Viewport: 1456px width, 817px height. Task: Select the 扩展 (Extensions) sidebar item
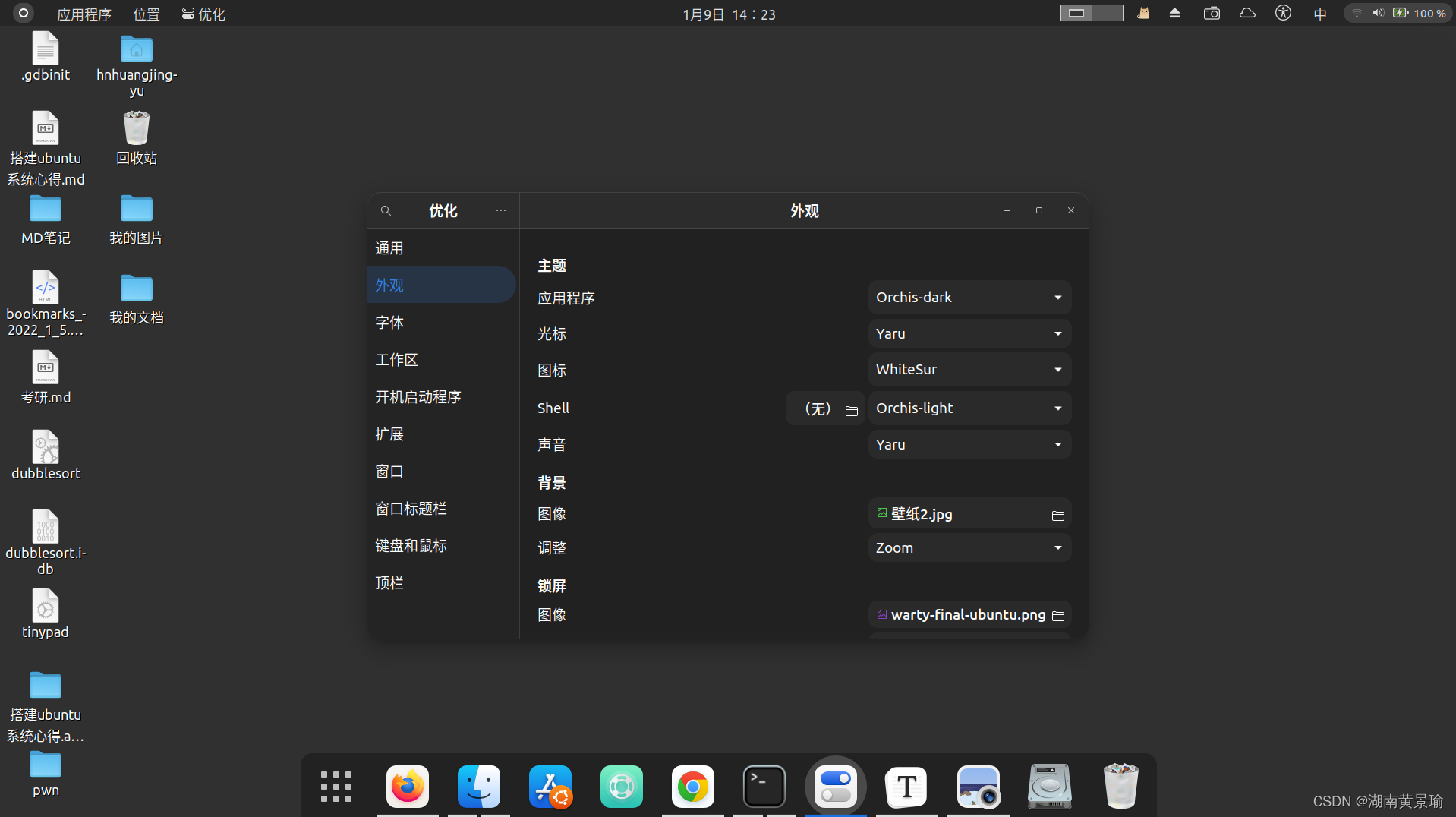point(389,434)
